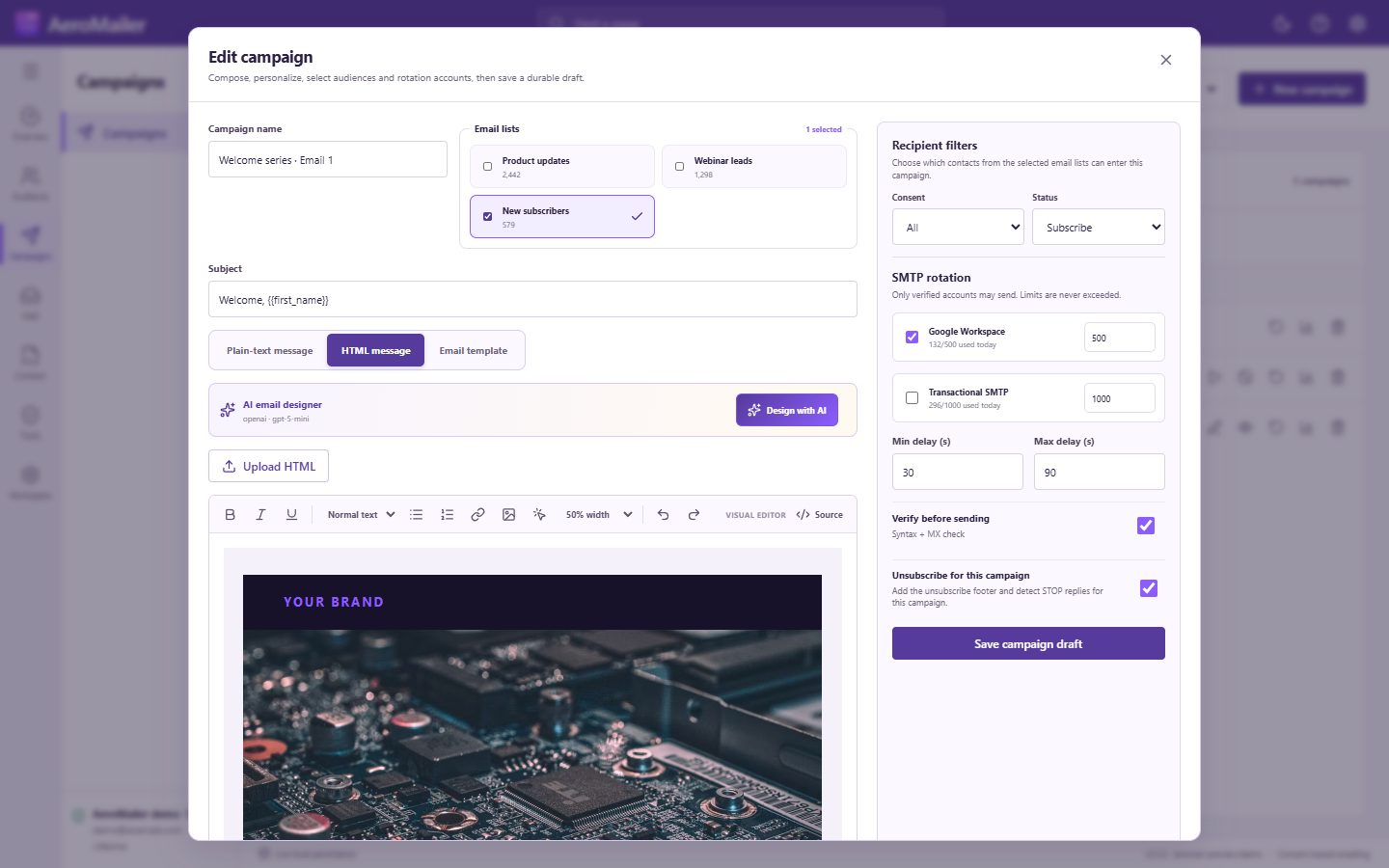Click the "1 selected" email lists indicator
1389x868 pixels.
tap(824, 129)
